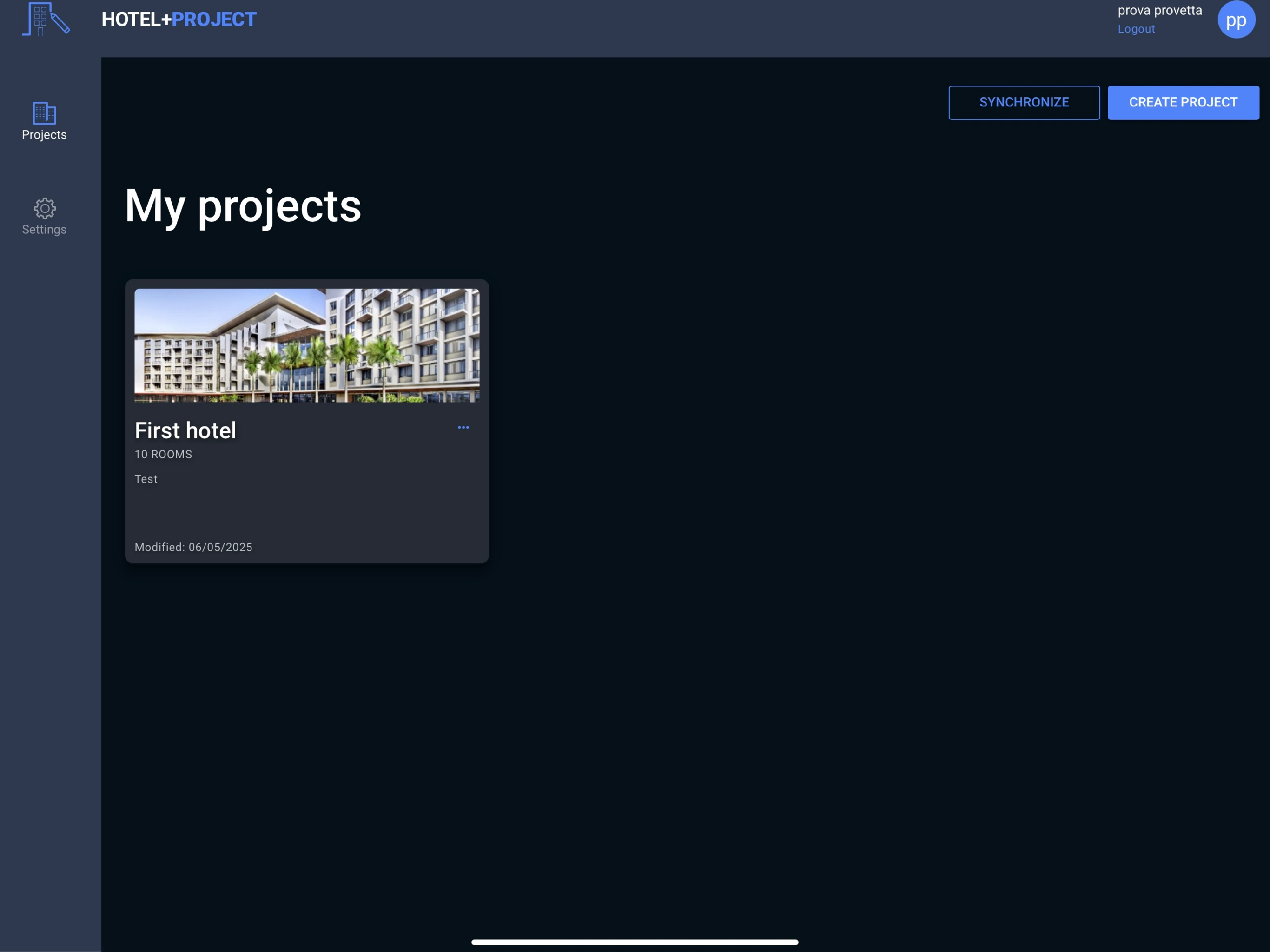Click the Projects label in sidebar
The height and width of the screenshot is (952, 1270).
[44, 135]
